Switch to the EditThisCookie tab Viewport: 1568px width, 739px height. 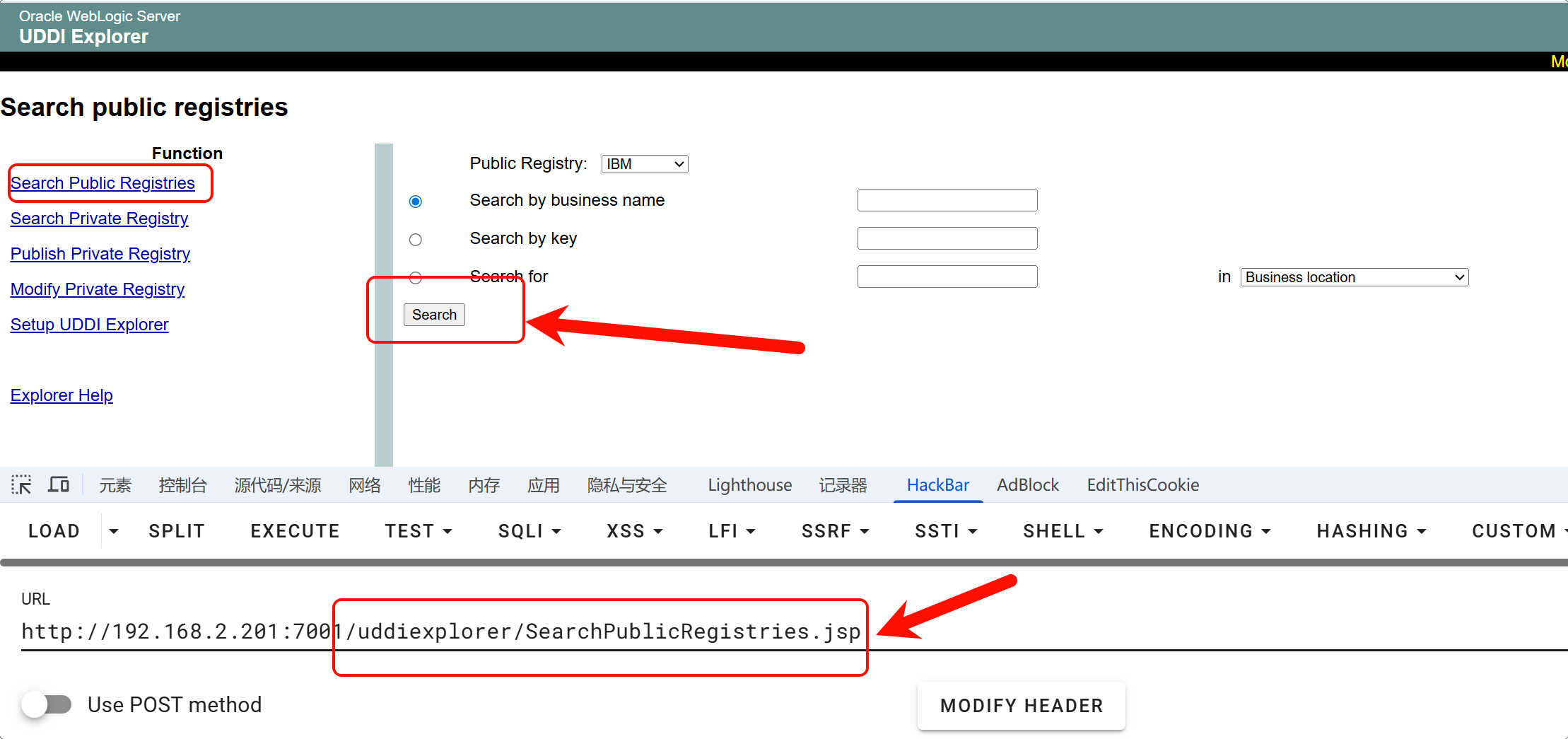pos(1142,485)
